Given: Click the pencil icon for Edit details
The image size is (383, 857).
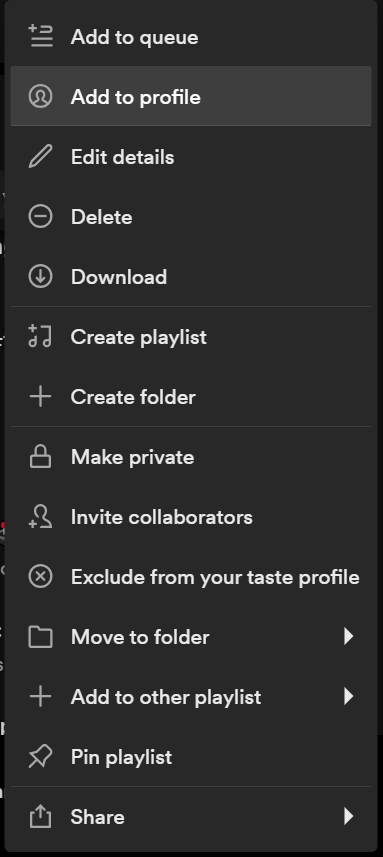Looking at the screenshot, I should 40,156.
